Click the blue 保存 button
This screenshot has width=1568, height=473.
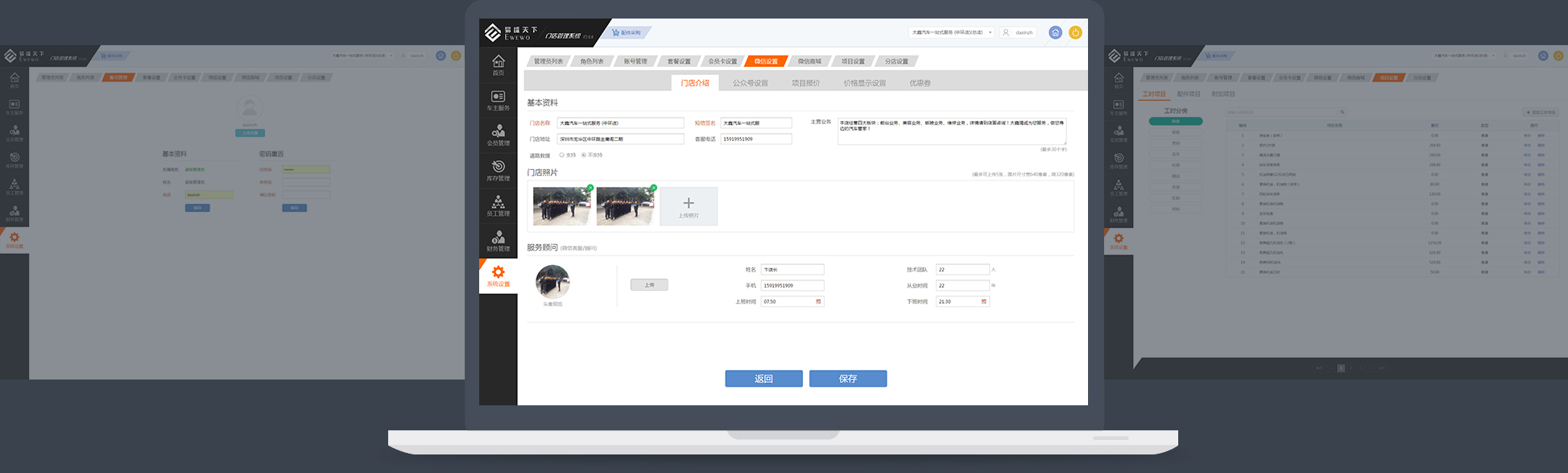(x=847, y=379)
